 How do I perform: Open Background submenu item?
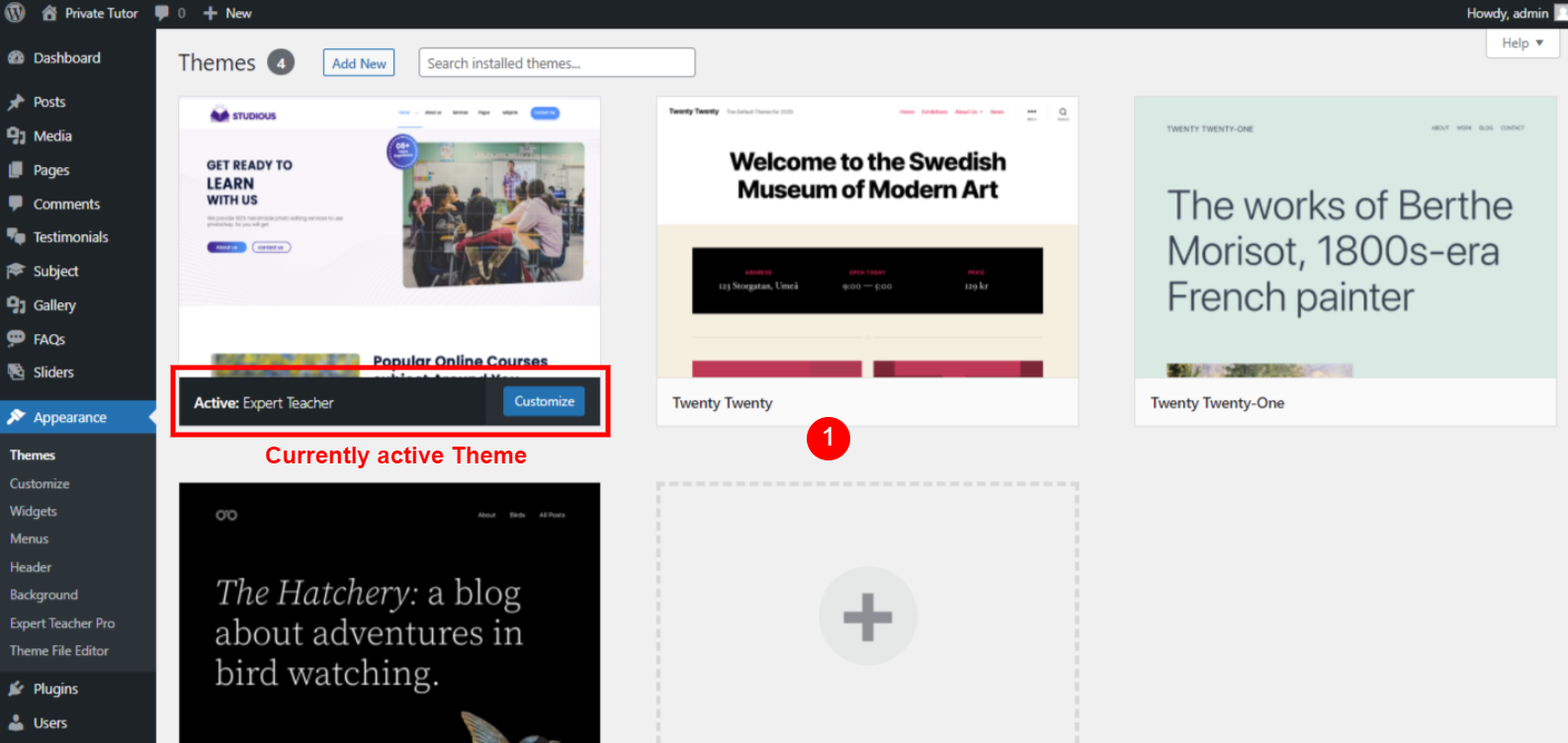coord(44,595)
